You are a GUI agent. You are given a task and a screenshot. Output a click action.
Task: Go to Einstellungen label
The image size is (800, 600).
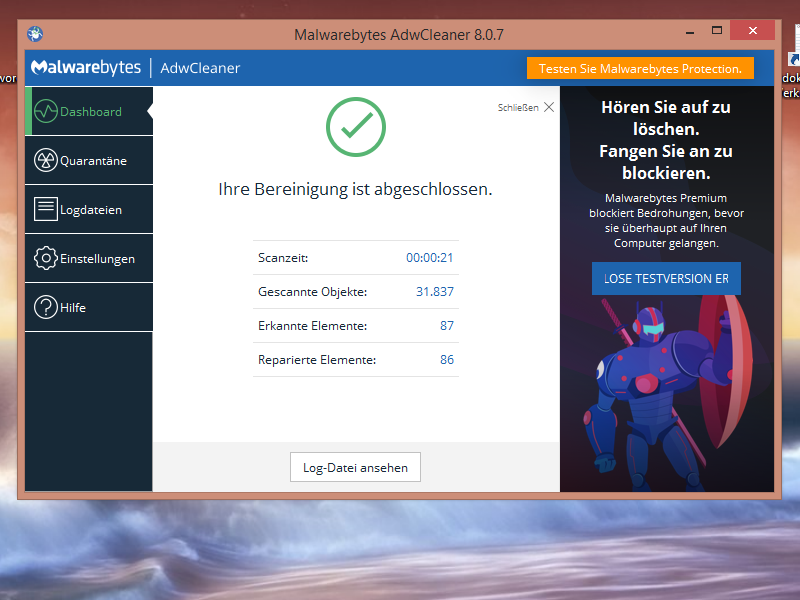(x=97, y=259)
